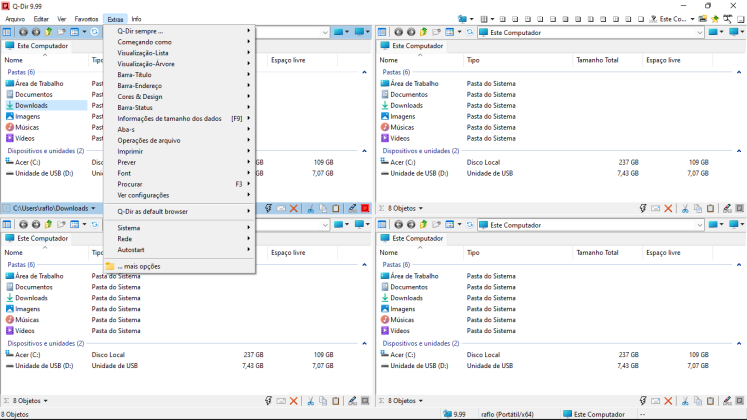
Task: Click cut scissors in bottom-left pane status bar
Action: click(x=310, y=401)
